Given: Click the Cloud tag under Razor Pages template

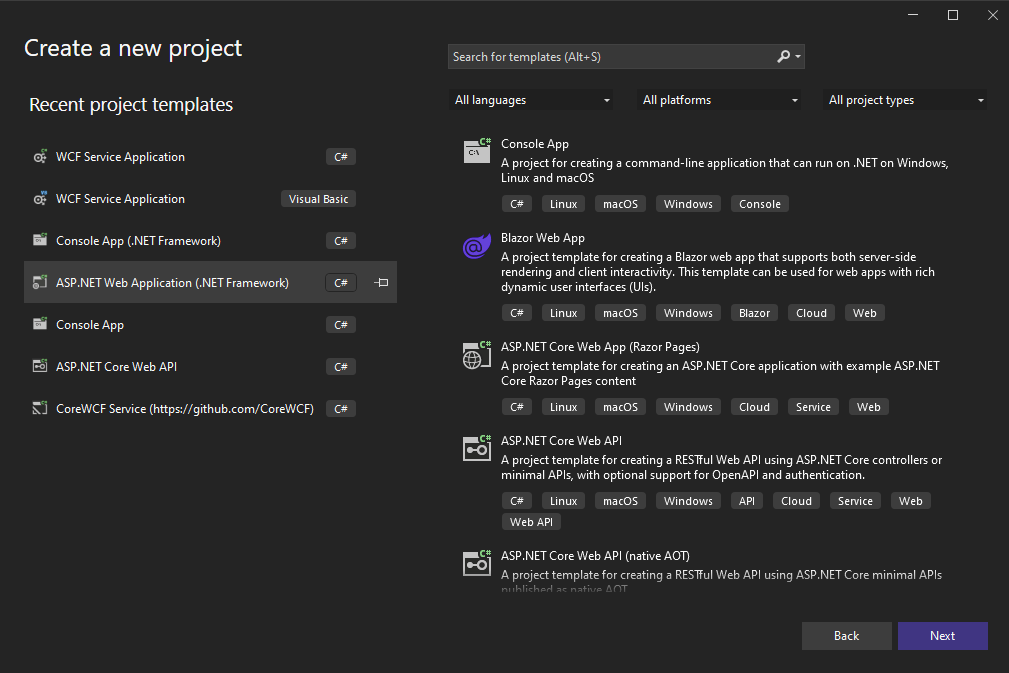Looking at the screenshot, I should [754, 407].
